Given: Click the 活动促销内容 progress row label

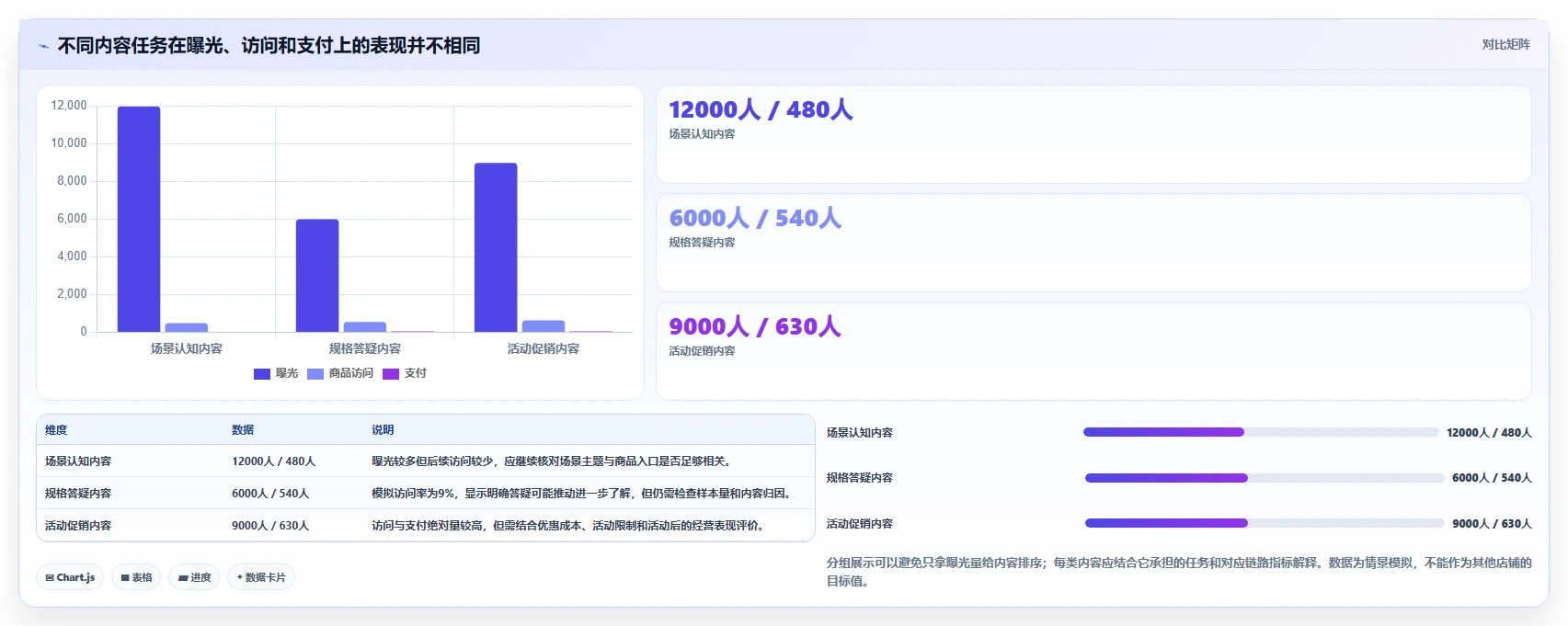Looking at the screenshot, I should click(860, 524).
